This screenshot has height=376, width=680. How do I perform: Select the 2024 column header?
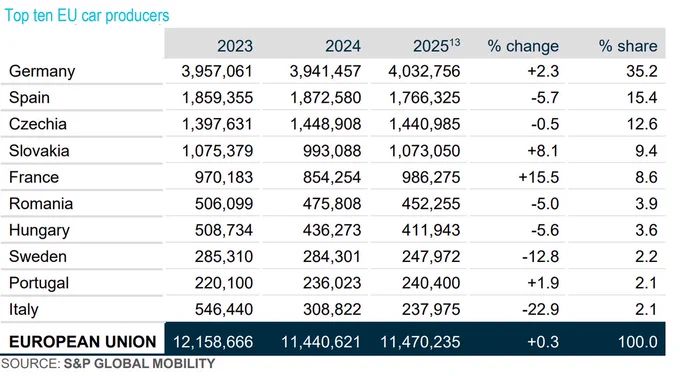pyautogui.click(x=343, y=46)
